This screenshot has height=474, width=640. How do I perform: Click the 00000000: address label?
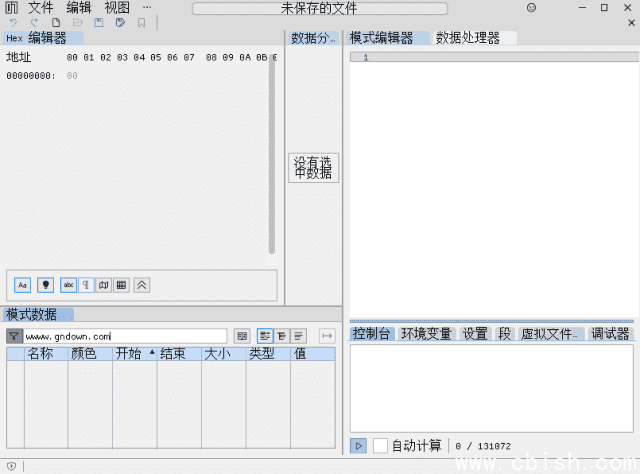tap(31, 76)
